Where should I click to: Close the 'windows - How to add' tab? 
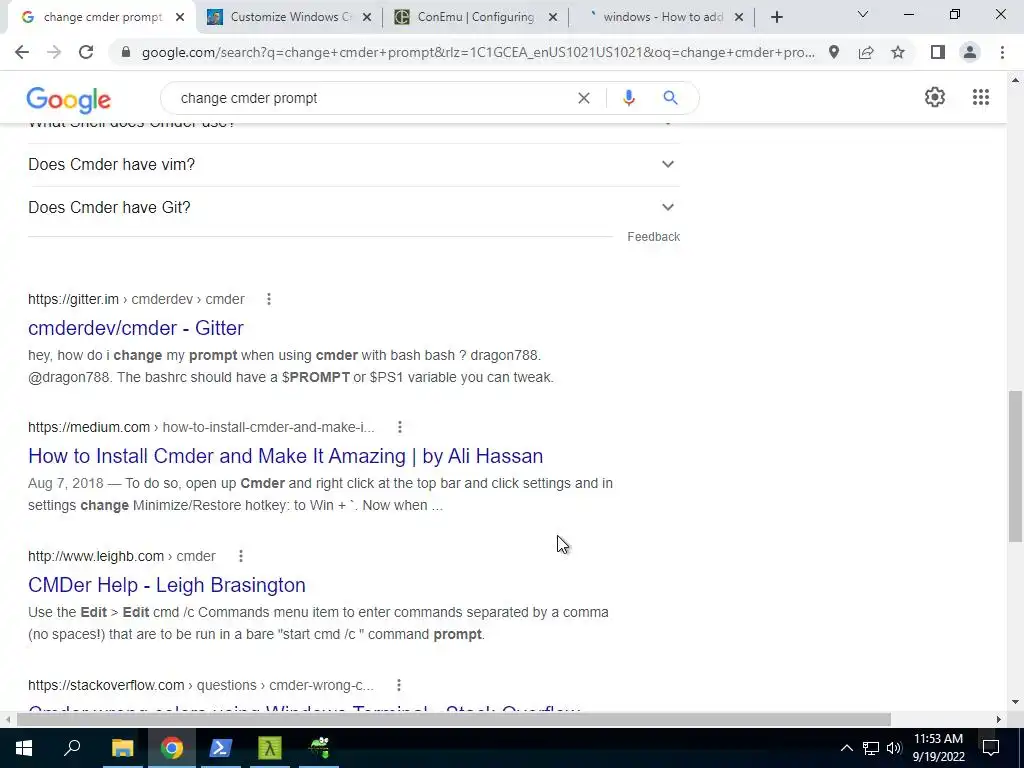[x=739, y=18]
